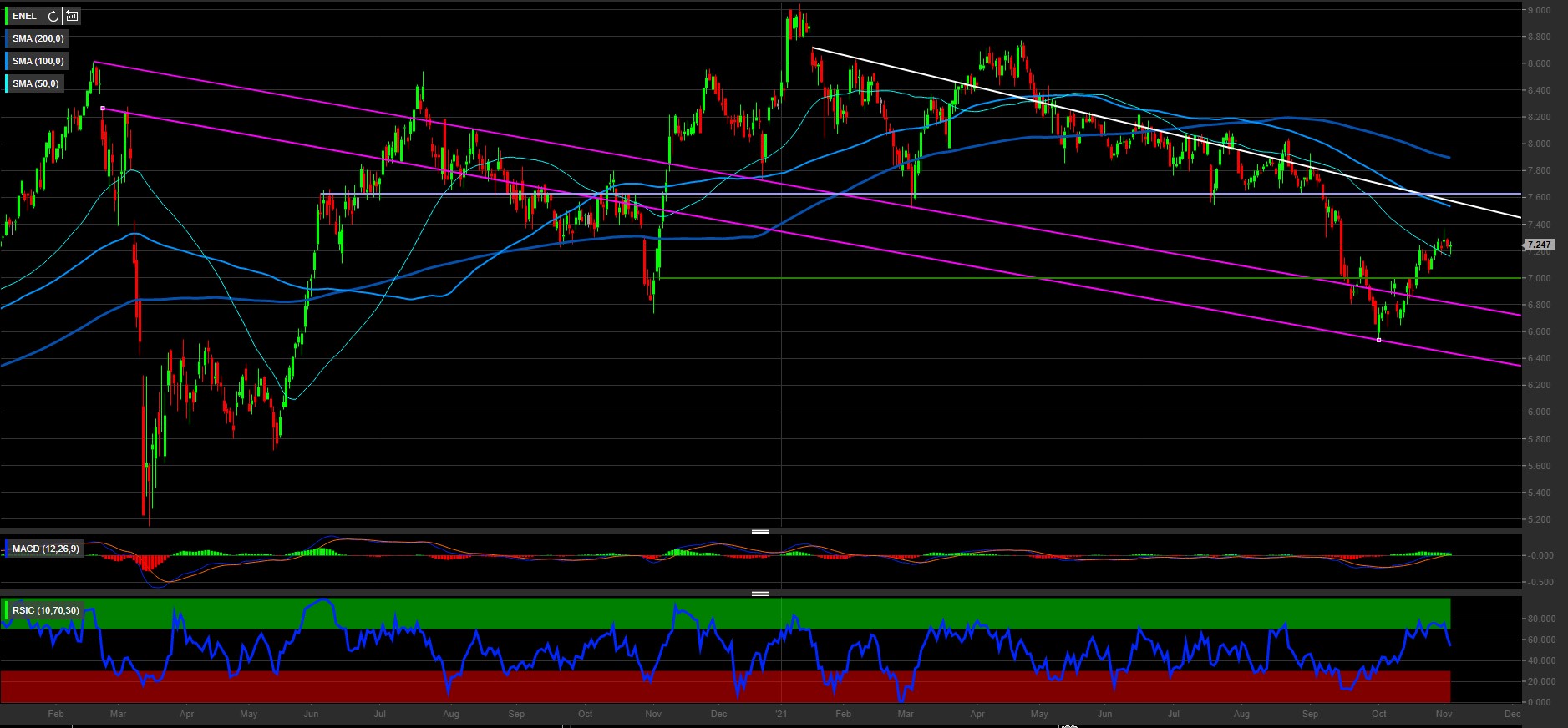Viewport: 1568px width, 728px height.
Task: Click the '21 year marker on time axis
Action: pyautogui.click(x=781, y=714)
